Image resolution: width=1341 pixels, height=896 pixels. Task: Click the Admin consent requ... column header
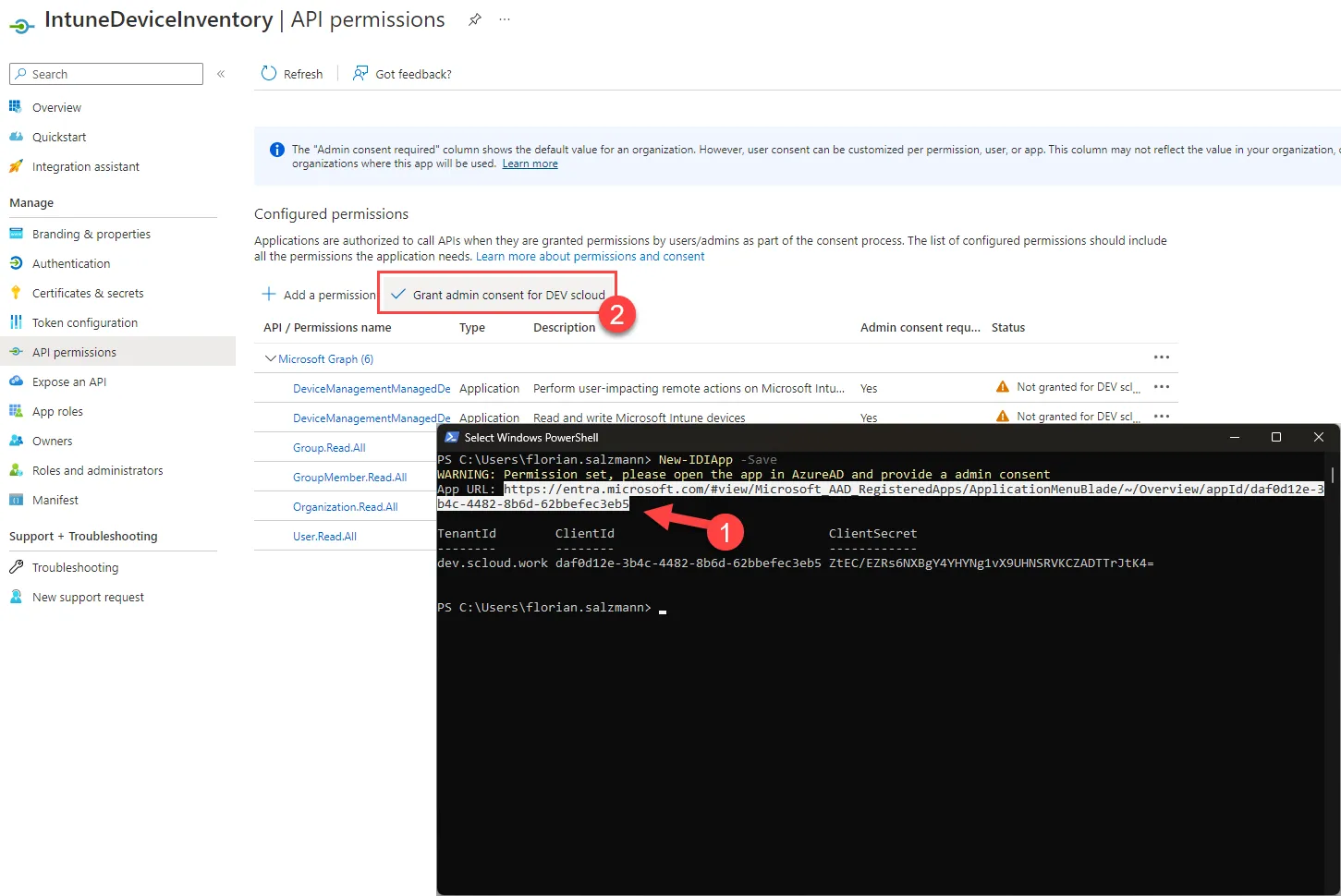pos(920,328)
